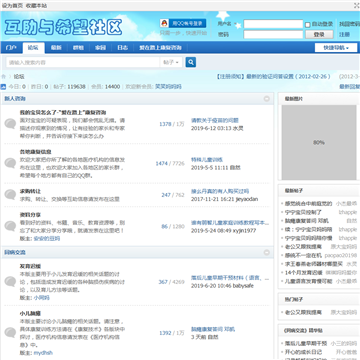The image size is (360, 360).
Task: Select the 论坛 forum tab
Action: [x=33, y=48]
